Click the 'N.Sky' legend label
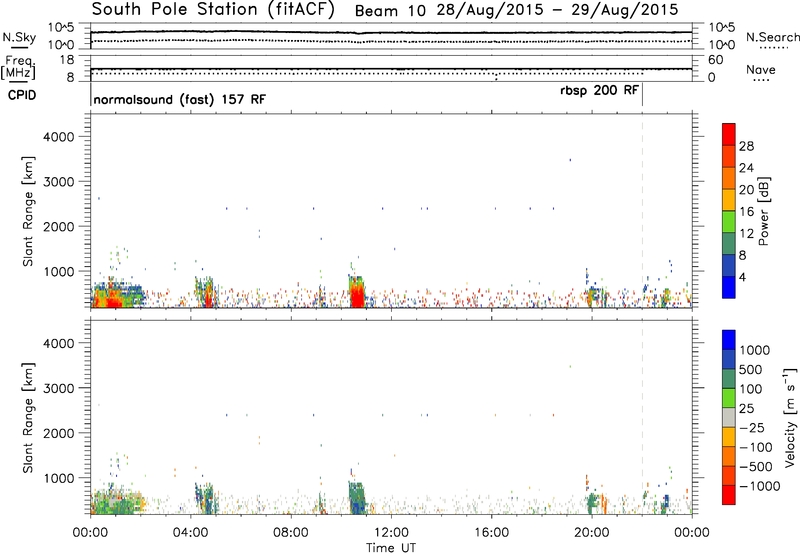 [x=19, y=37]
